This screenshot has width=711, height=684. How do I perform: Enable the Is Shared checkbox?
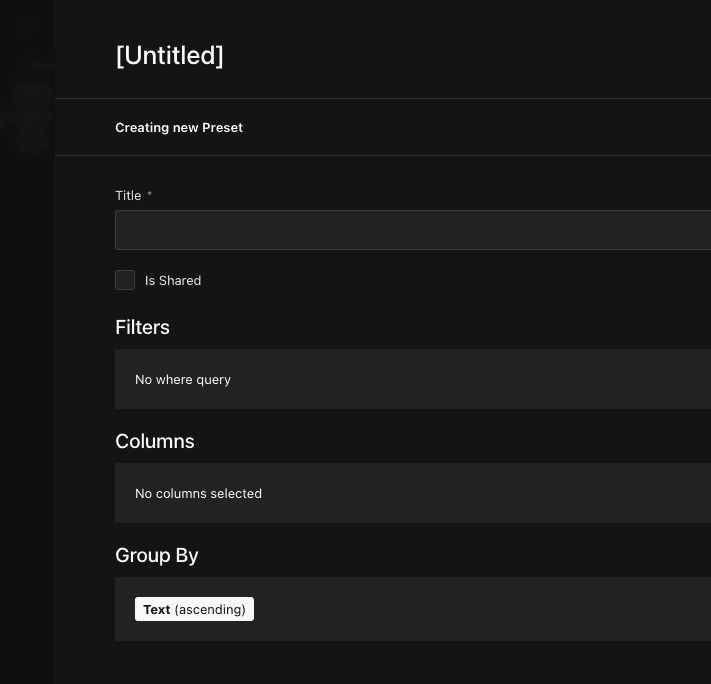(125, 280)
